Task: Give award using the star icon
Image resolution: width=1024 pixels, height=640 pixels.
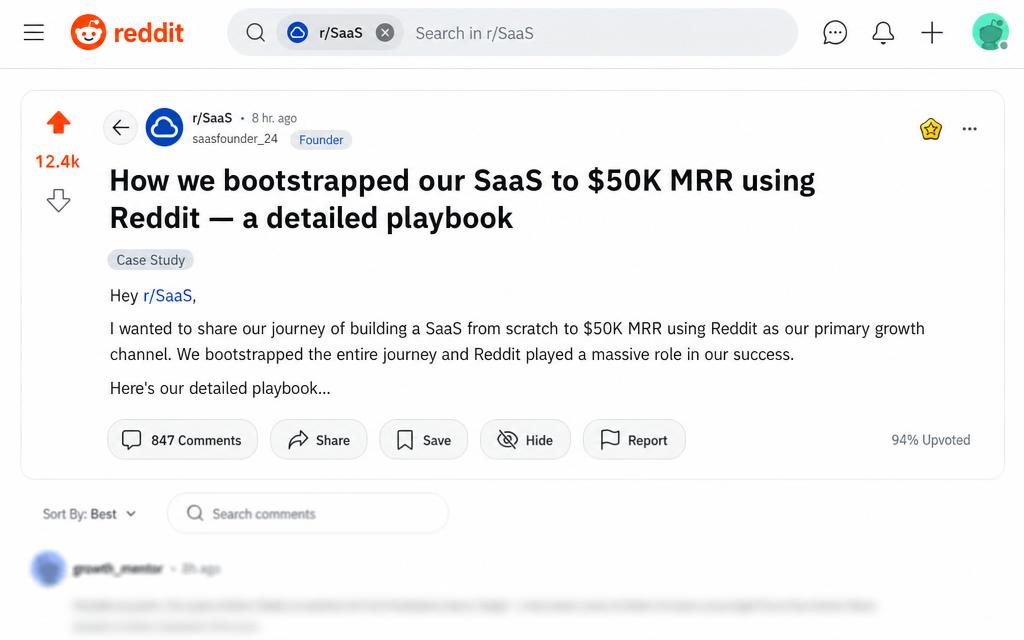Action: click(x=931, y=129)
